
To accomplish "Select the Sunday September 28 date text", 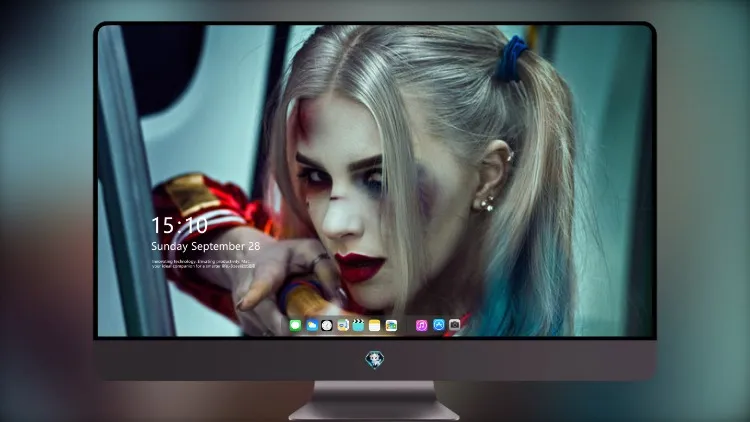I will pos(206,246).
